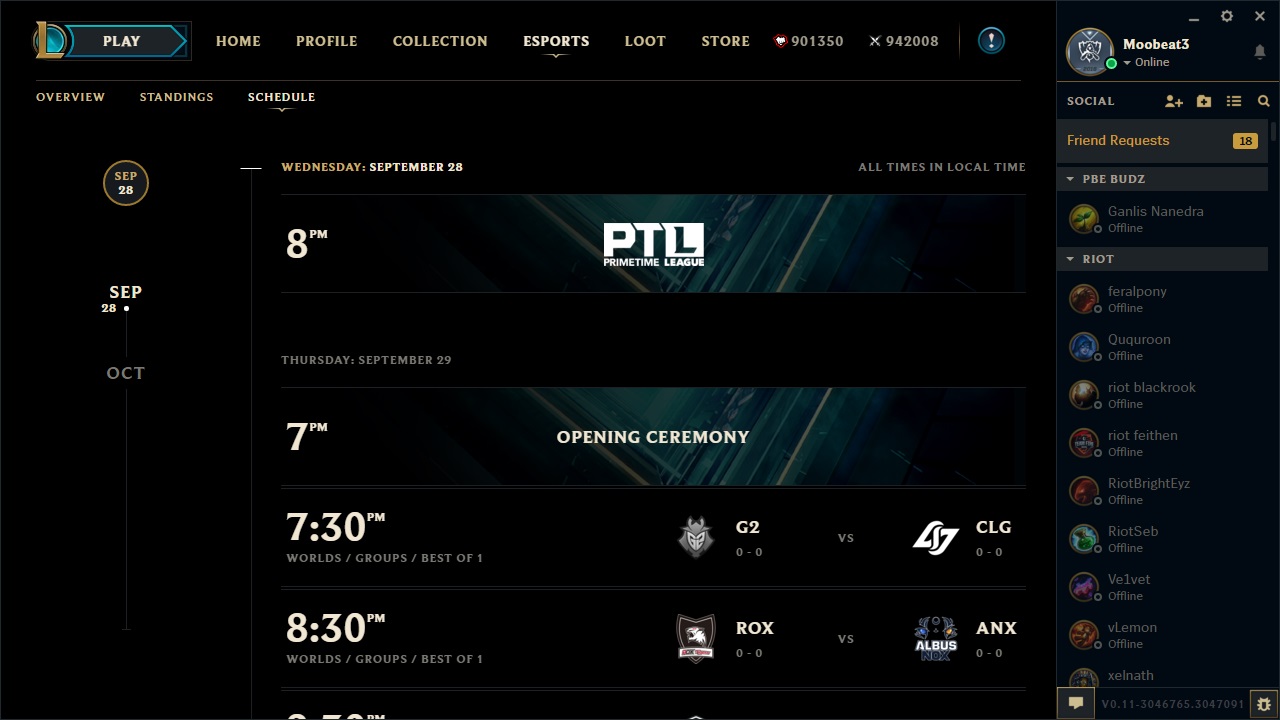Click Ququroon's avatar icon

pyautogui.click(x=1083, y=347)
